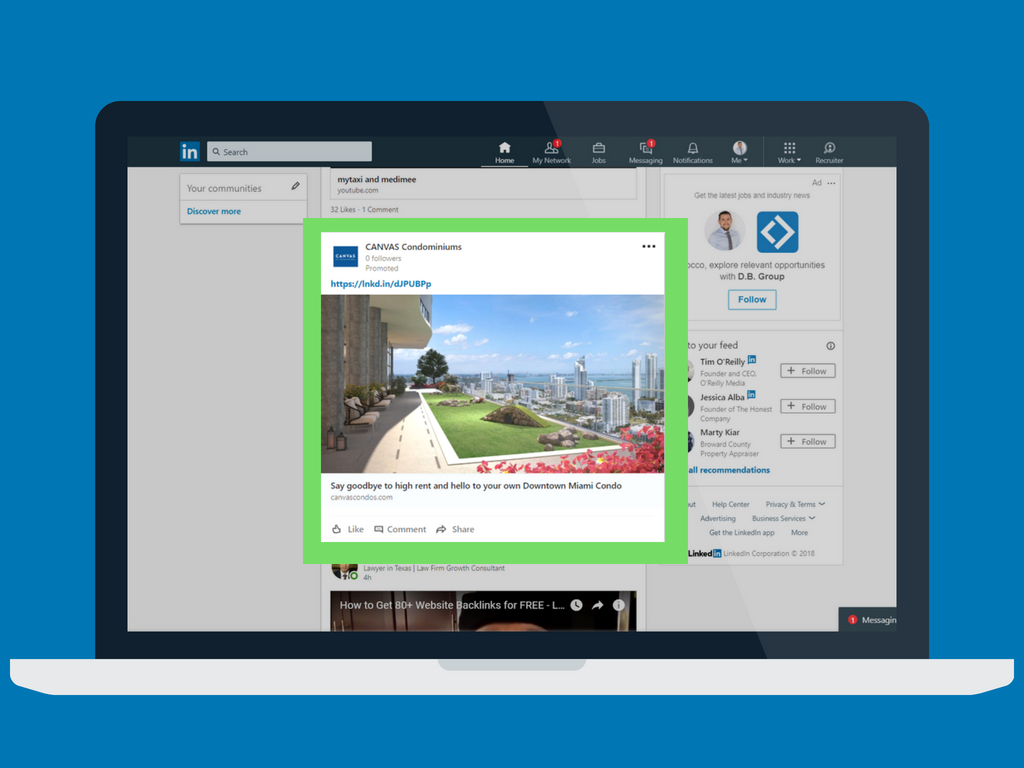Follow Marty Kiar
1024x768 pixels.
click(x=808, y=441)
